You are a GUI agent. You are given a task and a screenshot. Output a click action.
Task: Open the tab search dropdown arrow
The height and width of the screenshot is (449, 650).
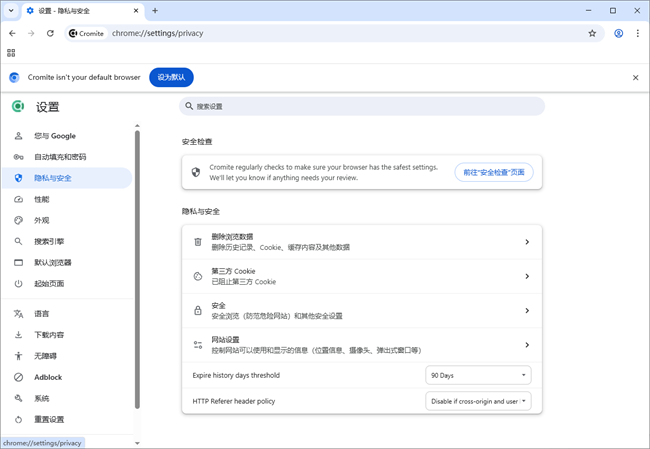pos(11,11)
